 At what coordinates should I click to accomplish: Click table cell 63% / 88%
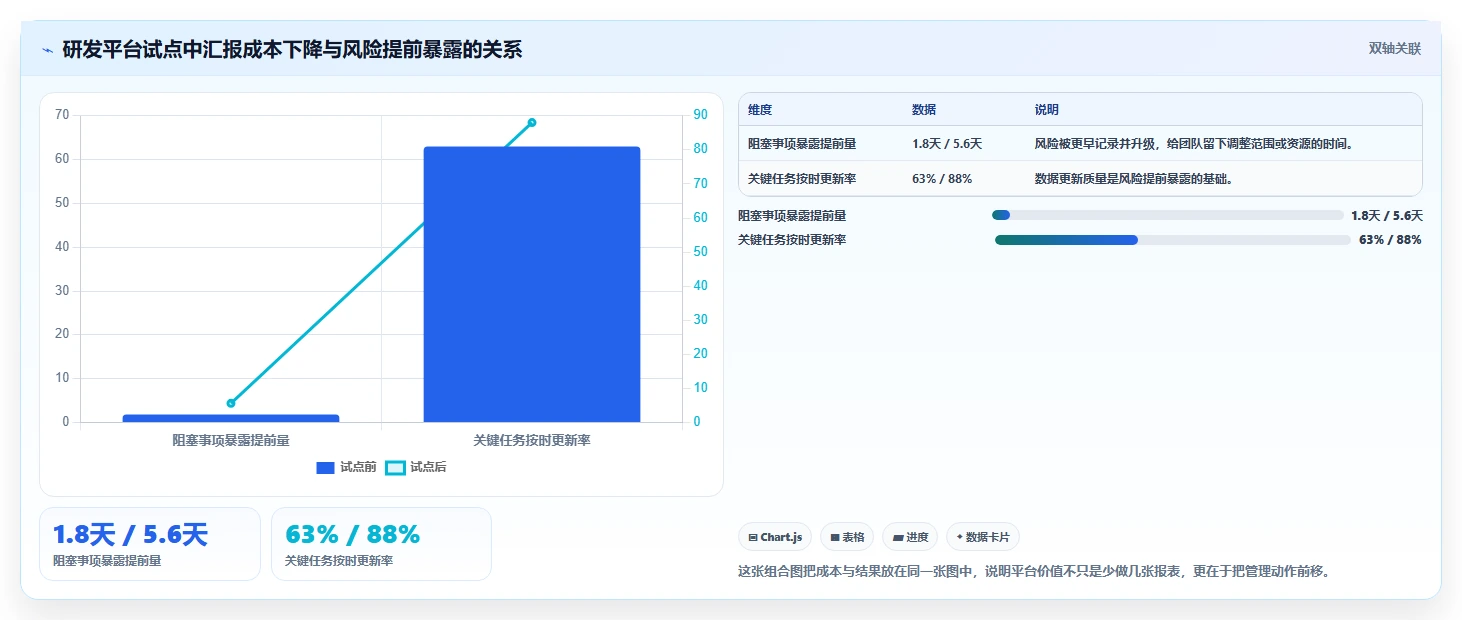coord(942,179)
